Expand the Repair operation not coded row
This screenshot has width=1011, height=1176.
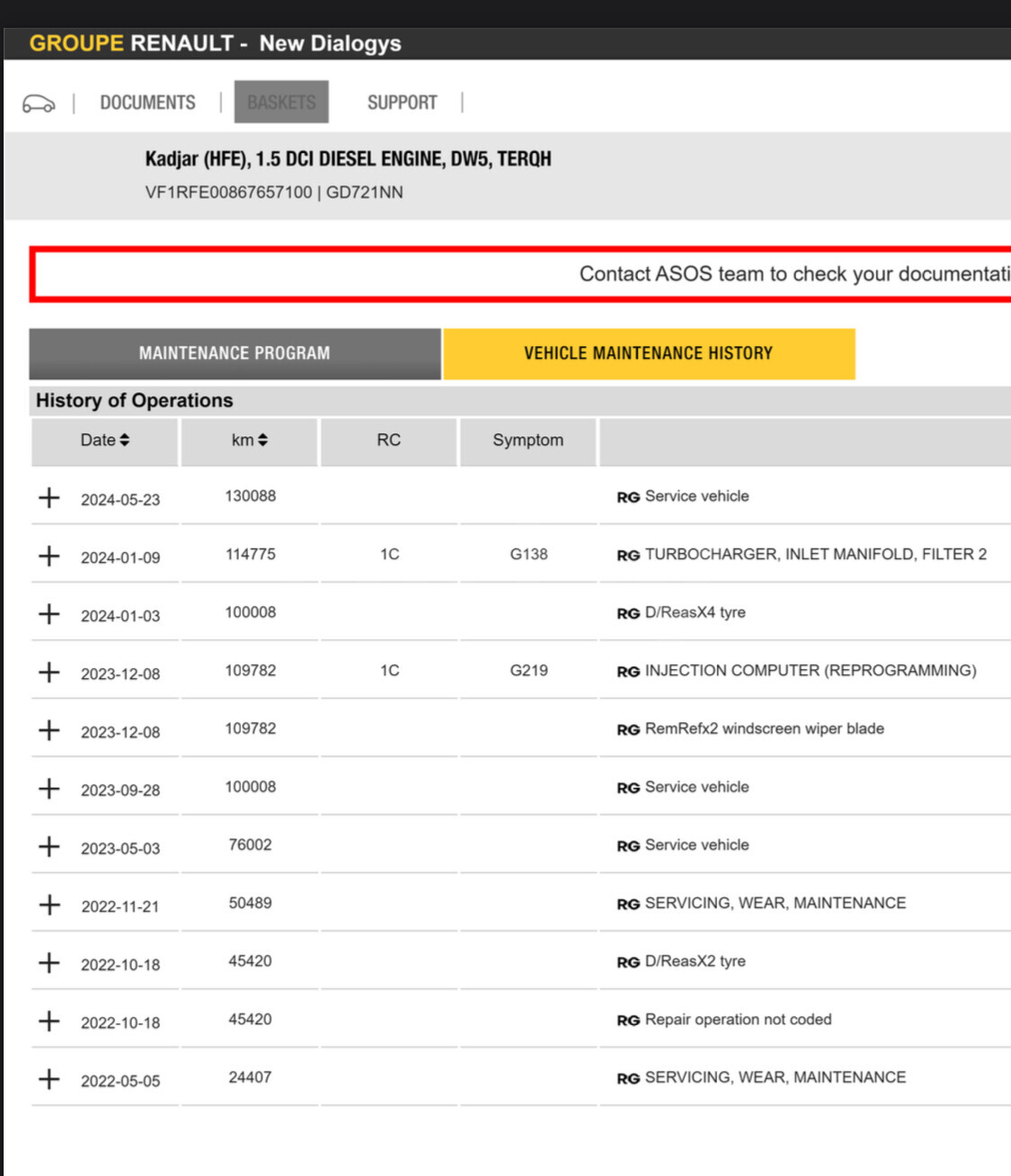tap(49, 1021)
